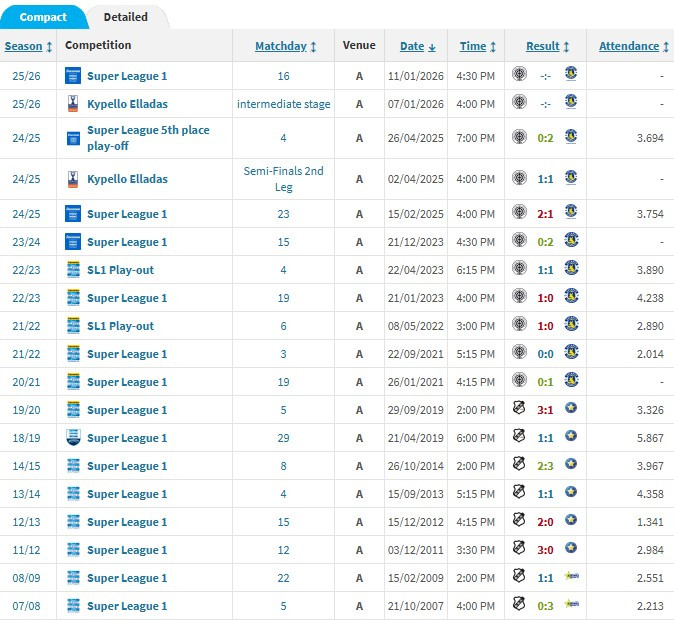
Task: Sort table by Season column
Action: point(28,46)
